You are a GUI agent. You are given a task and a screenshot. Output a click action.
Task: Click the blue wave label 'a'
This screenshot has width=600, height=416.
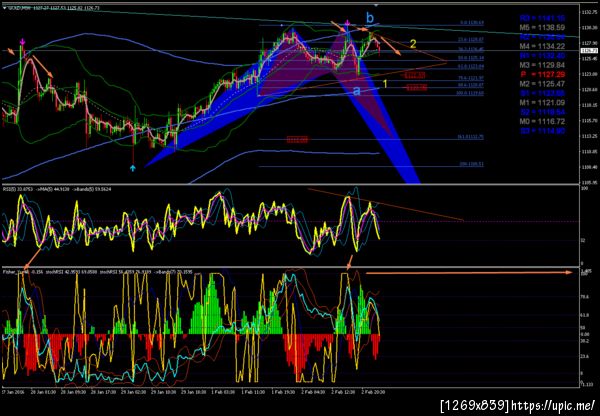pos(356,91)
